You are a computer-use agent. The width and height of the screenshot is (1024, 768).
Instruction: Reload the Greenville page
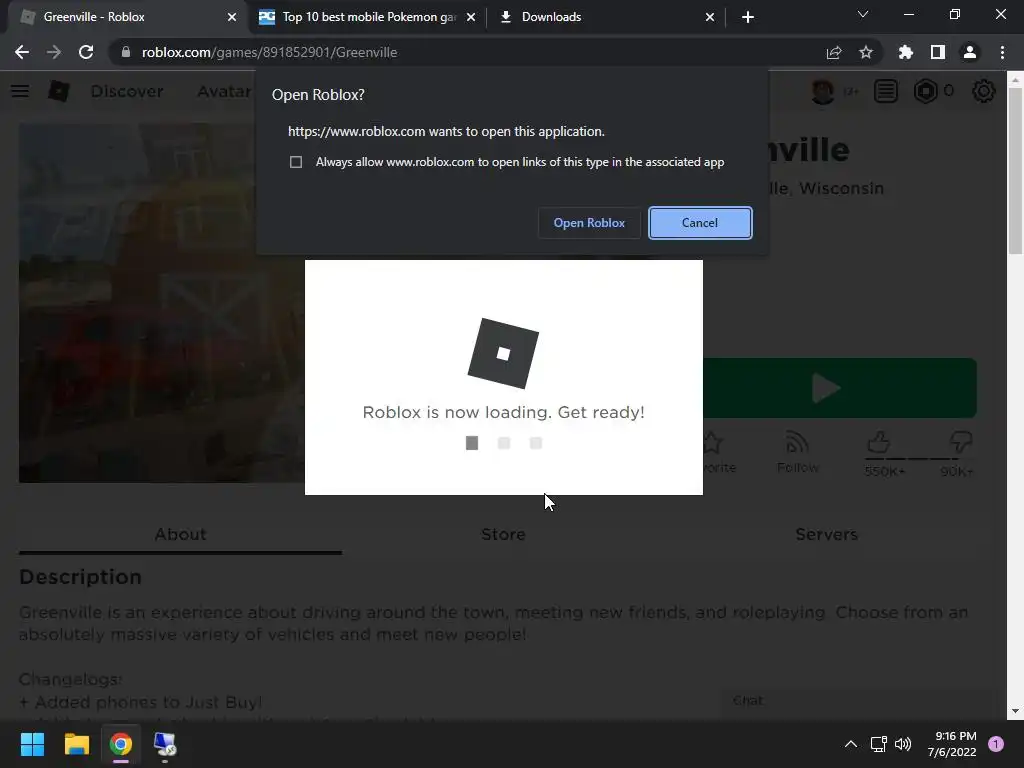coord(86,52)
